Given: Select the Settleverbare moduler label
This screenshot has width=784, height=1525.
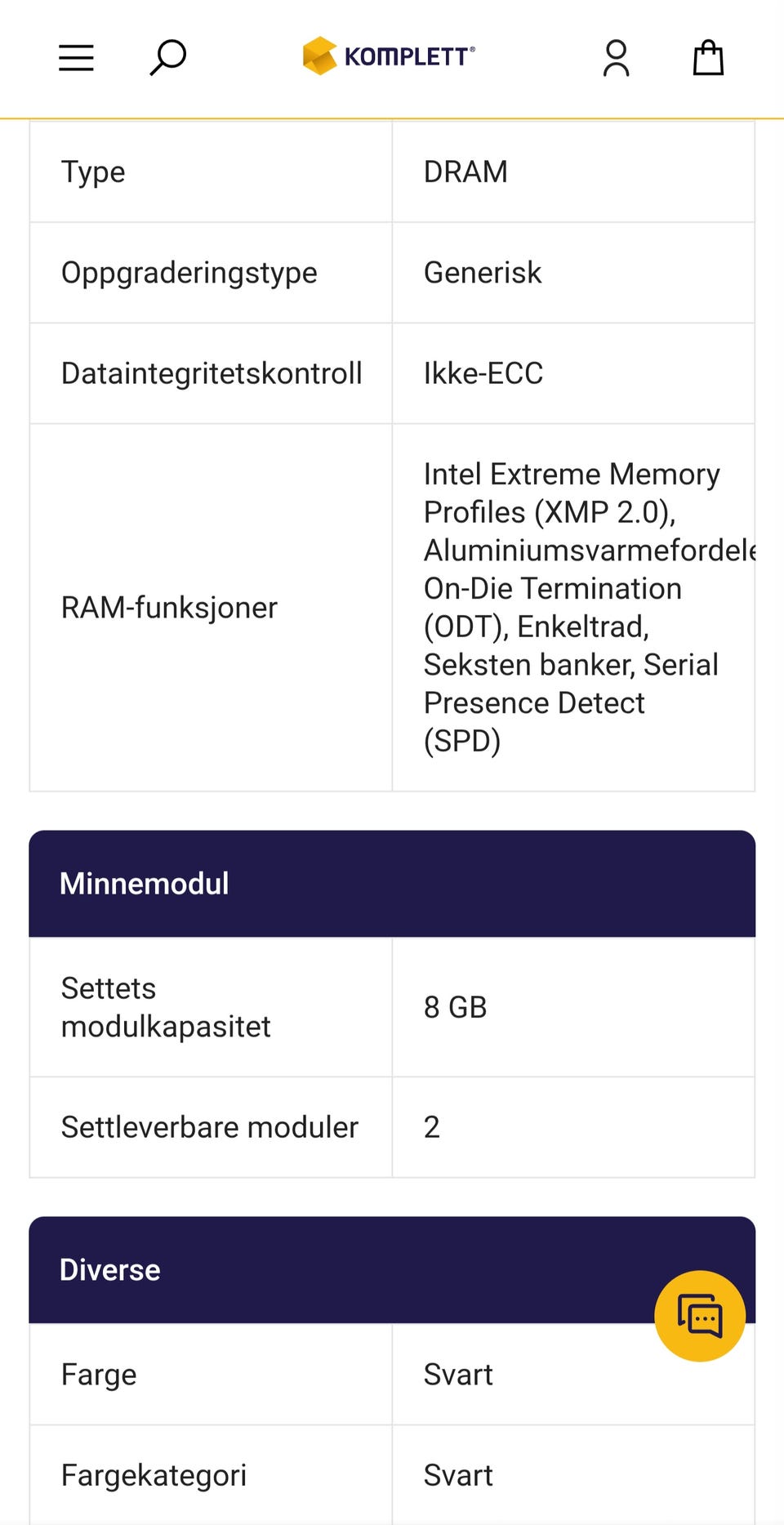Looking at the screenshot, I should point(210,1127).
